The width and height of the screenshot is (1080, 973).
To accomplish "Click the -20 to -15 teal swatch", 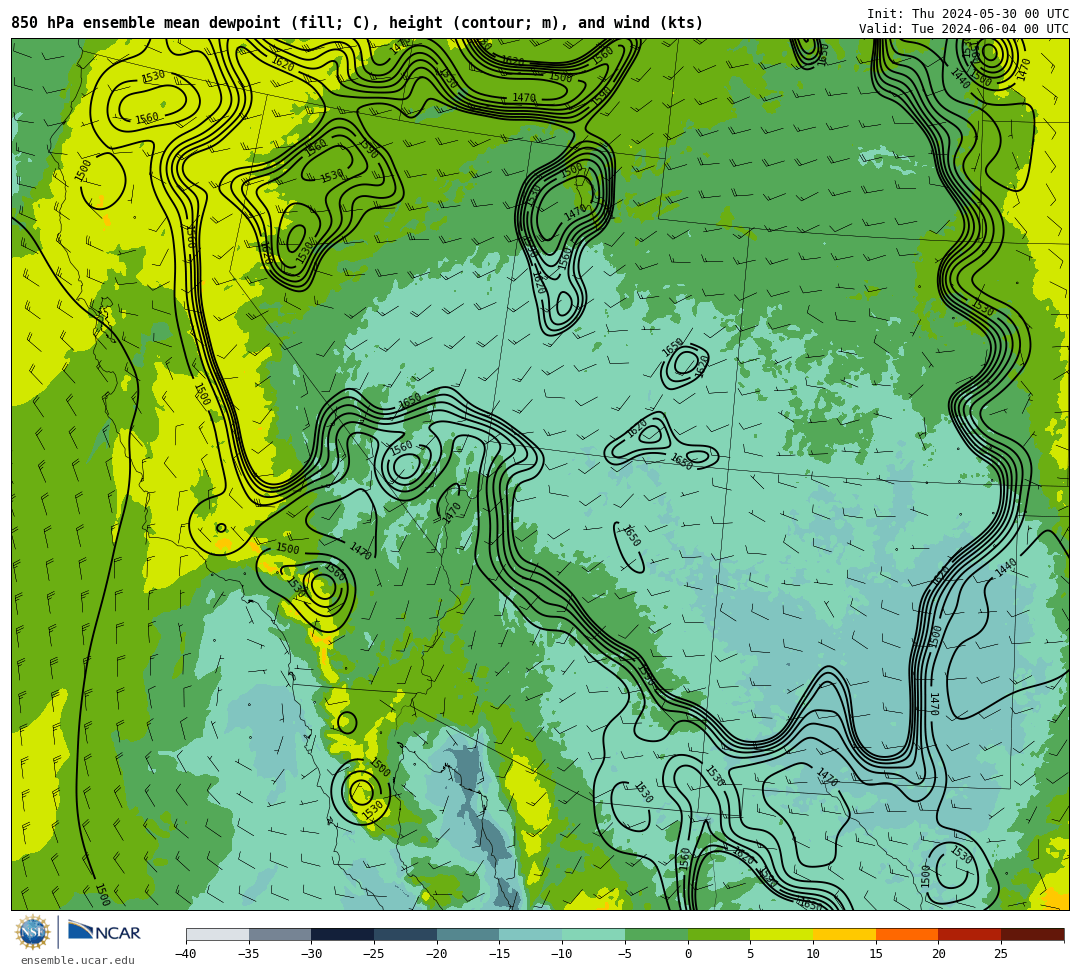I will click(x=468, y=934).
